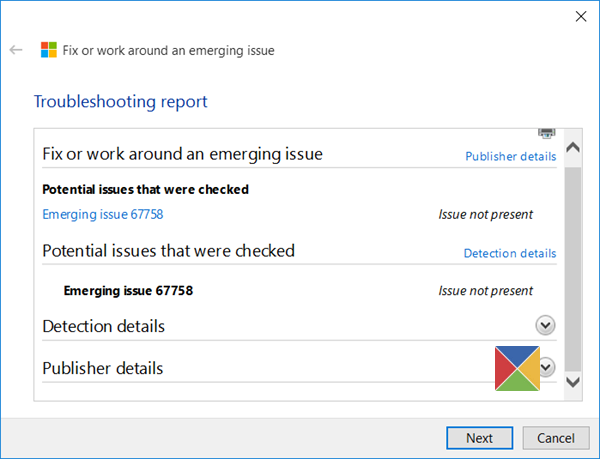Jump to the Detection details link
Image resolution: width=600 pixels, height=459 pixels.
(x=509, y=253)
